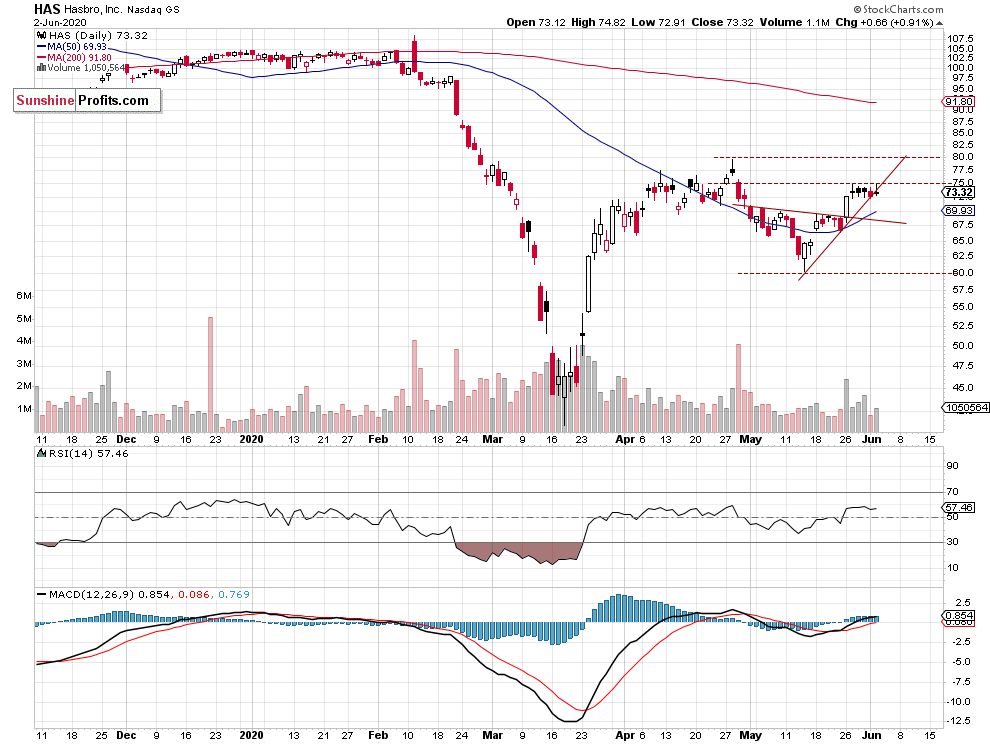The image size is (990, 744).
Task: Click the 30 level label on RSI axis
Action: [953, 542]
